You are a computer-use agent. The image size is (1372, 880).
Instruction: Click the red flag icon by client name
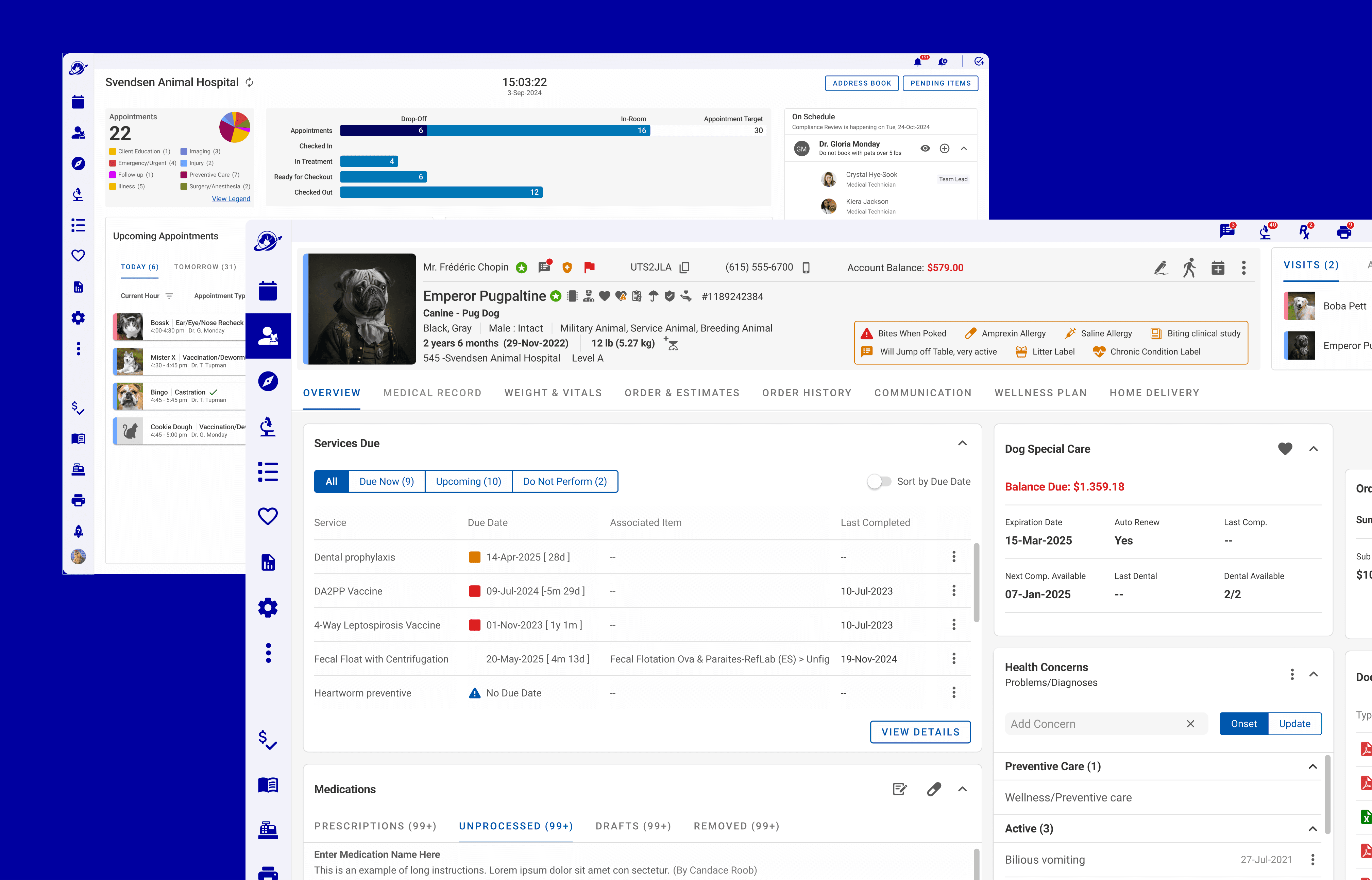(589, 267)
